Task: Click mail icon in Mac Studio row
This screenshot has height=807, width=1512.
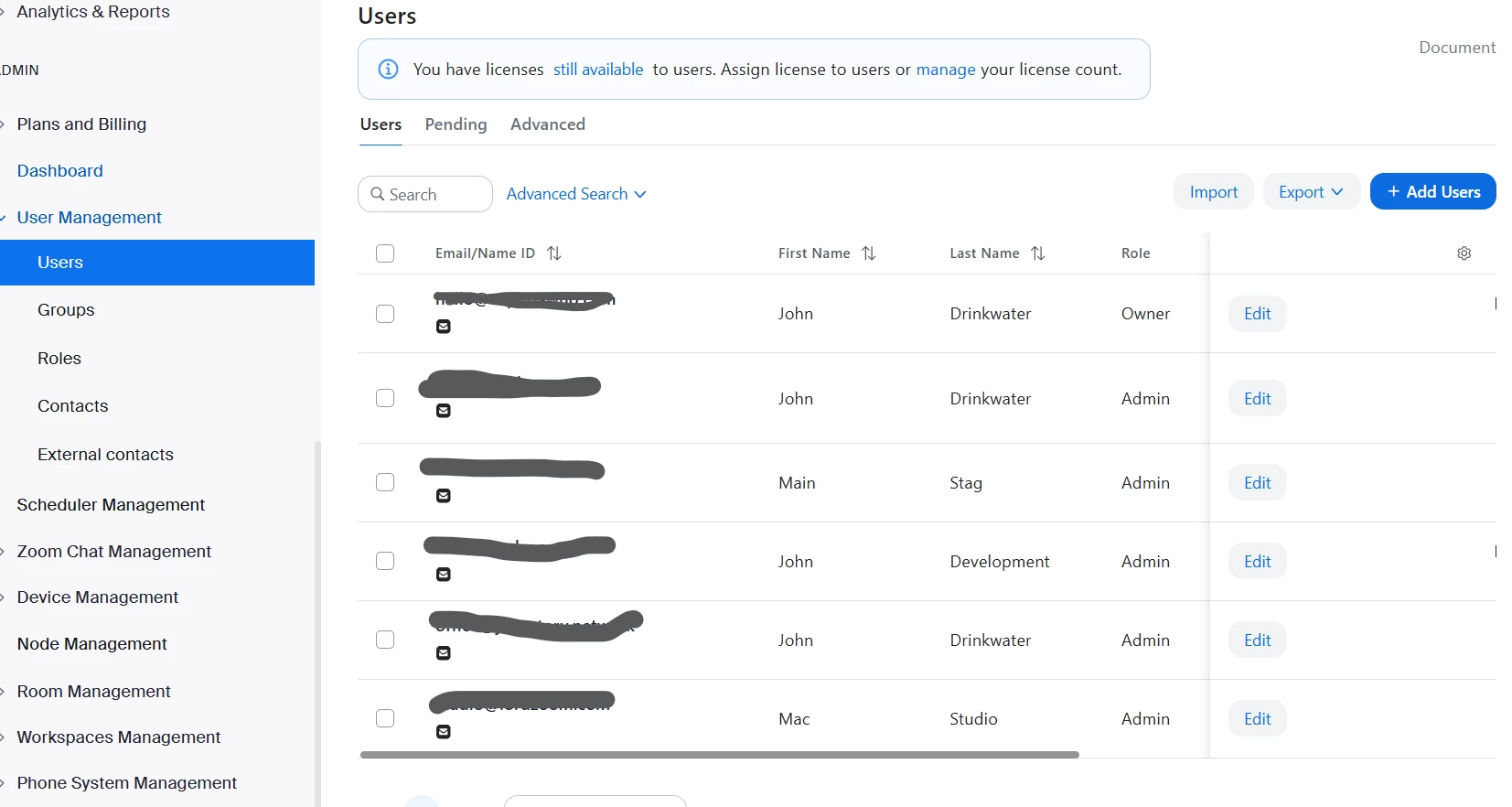Action: coord(444,732)
